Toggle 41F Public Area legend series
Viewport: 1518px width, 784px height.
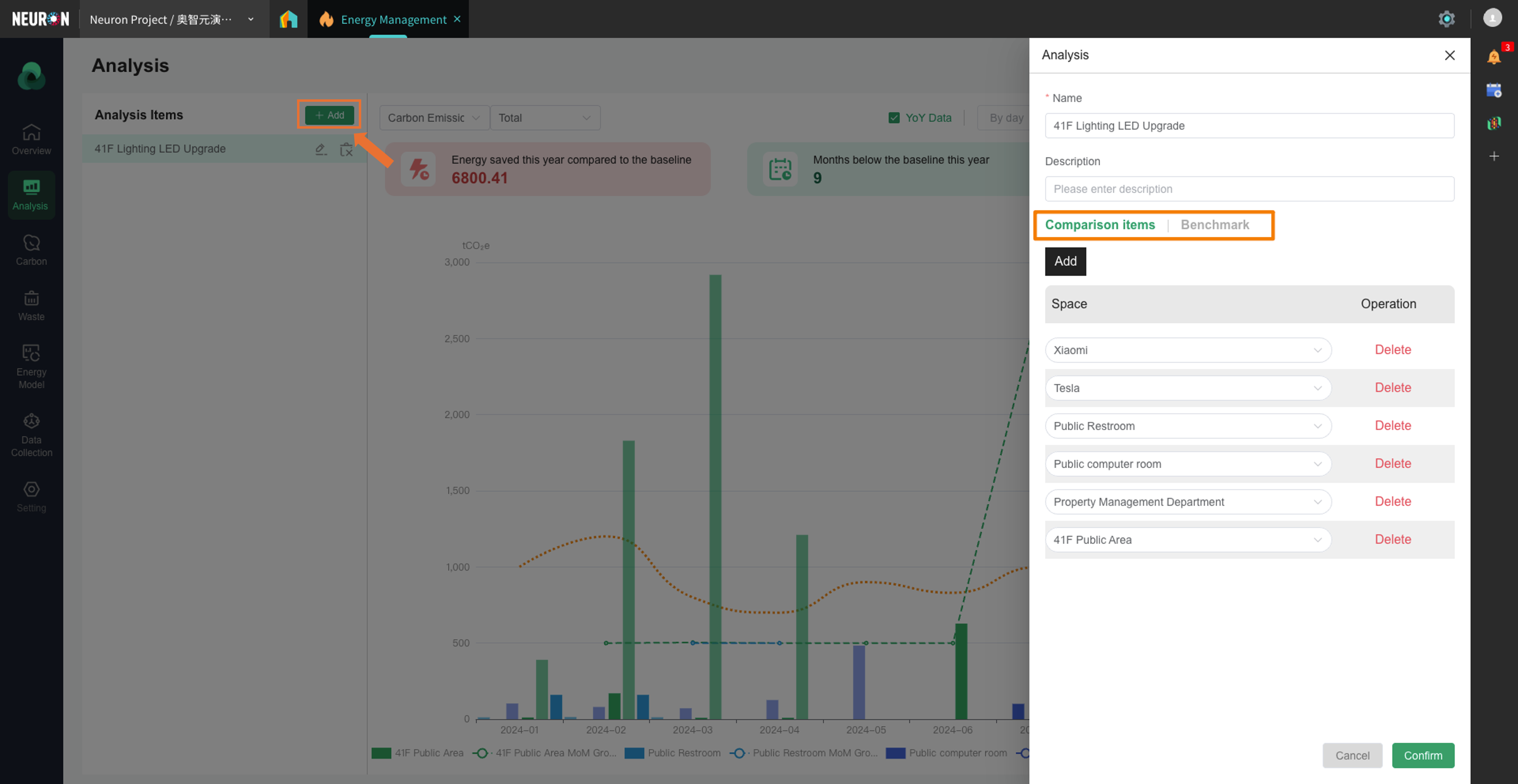(418, 753)
